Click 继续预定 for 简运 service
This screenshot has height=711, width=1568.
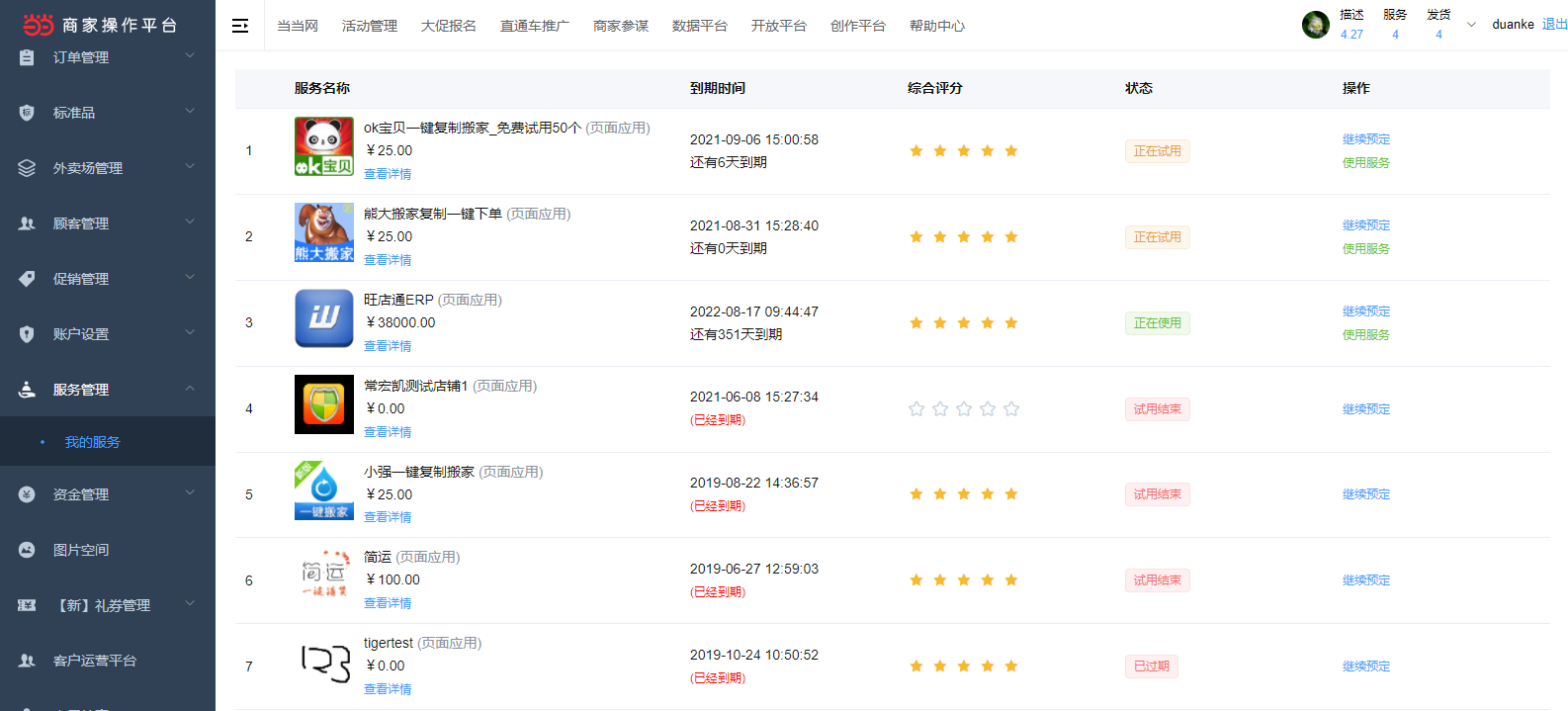(1366, 580)
